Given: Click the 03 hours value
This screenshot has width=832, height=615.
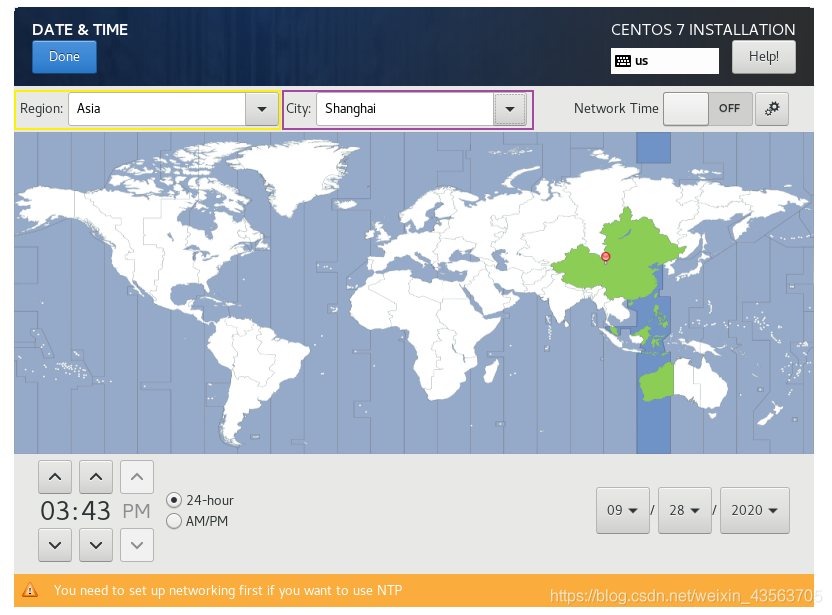Looking at the screenshot, I should (55, 511).
